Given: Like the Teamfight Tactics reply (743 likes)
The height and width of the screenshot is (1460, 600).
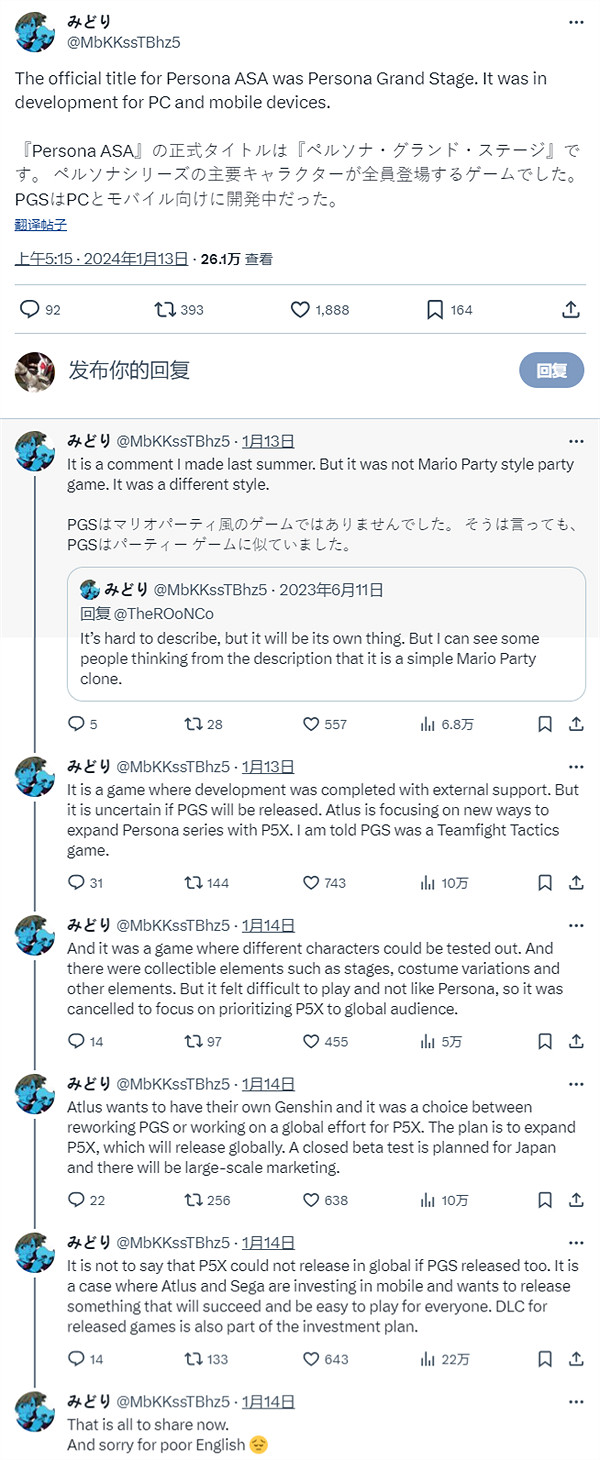Looking at the screenshot, I should click(x=311, y=883).
